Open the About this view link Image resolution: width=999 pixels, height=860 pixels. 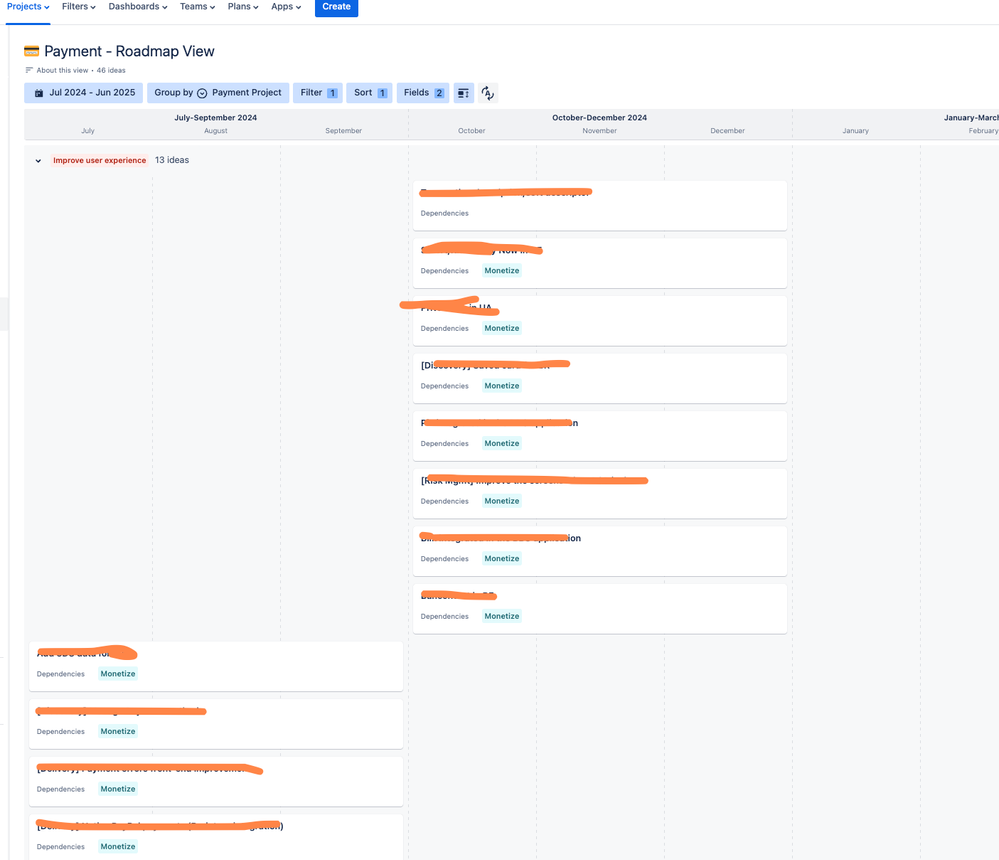point(62,71)
